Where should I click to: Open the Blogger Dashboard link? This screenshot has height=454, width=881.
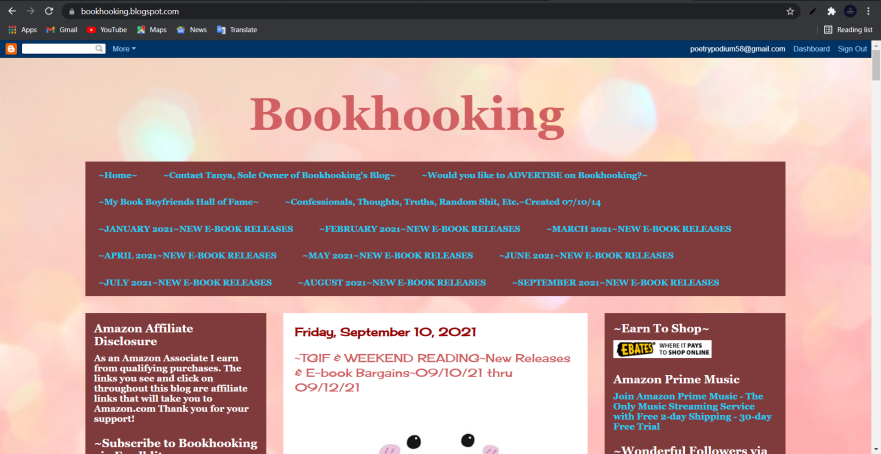point(811,49)
